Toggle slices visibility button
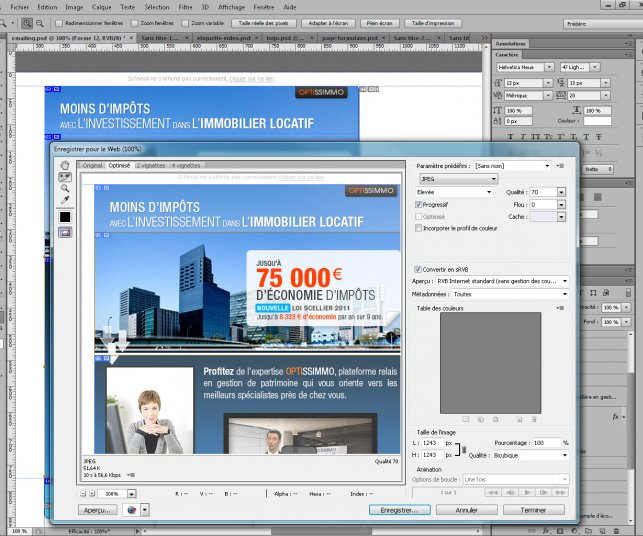Screen dimensions: 643x536 click(65, 231)
